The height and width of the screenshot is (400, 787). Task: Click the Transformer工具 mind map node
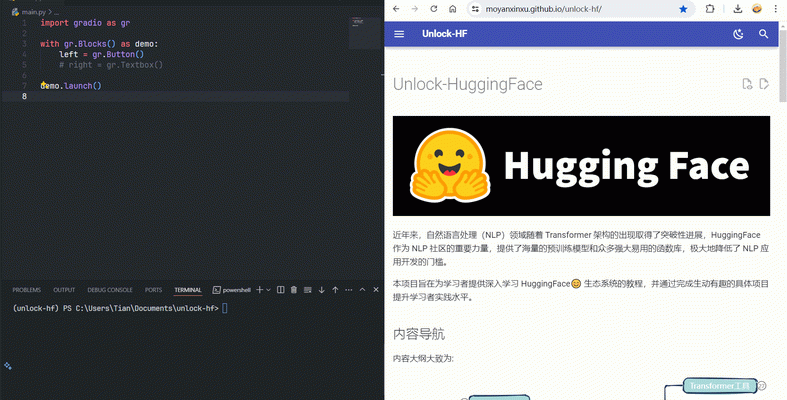pyautogui.click(x=720, y=385)
